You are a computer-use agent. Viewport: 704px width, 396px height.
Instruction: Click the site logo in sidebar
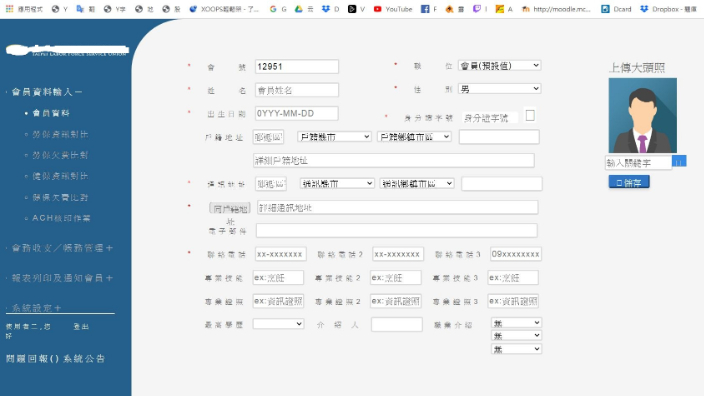[x=67, y=50]
